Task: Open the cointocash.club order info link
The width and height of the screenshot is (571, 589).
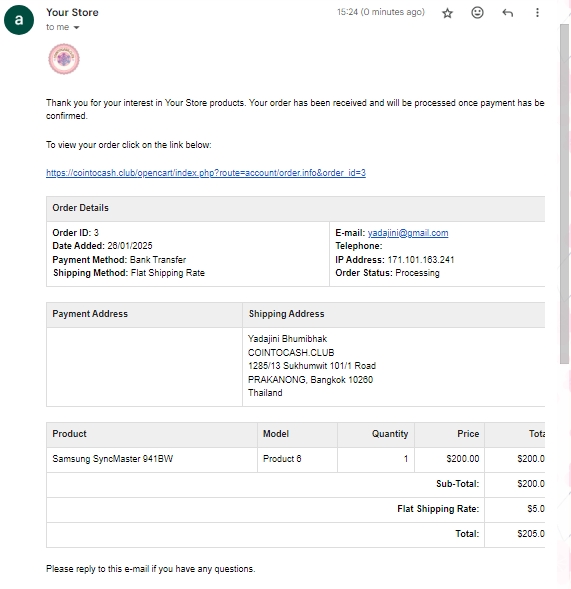Action: [x=206, y=173]
